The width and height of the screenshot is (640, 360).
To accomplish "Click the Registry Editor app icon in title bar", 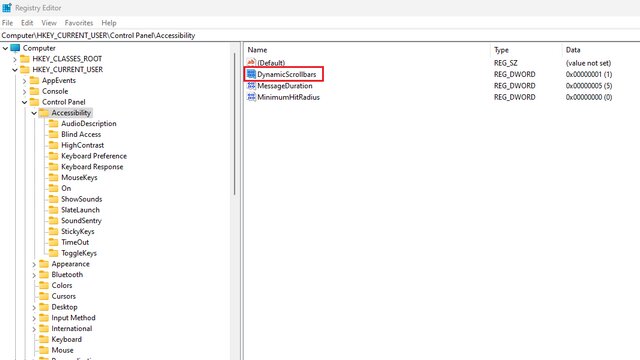I will coord(7,7).
